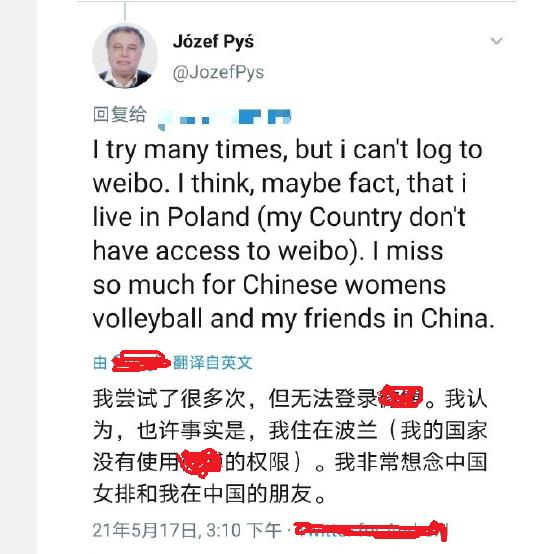Select the English tweet text beginning 'I try many times'
Image resolution: width=556 pixels, height=554 pixels.
coord(293,234)
